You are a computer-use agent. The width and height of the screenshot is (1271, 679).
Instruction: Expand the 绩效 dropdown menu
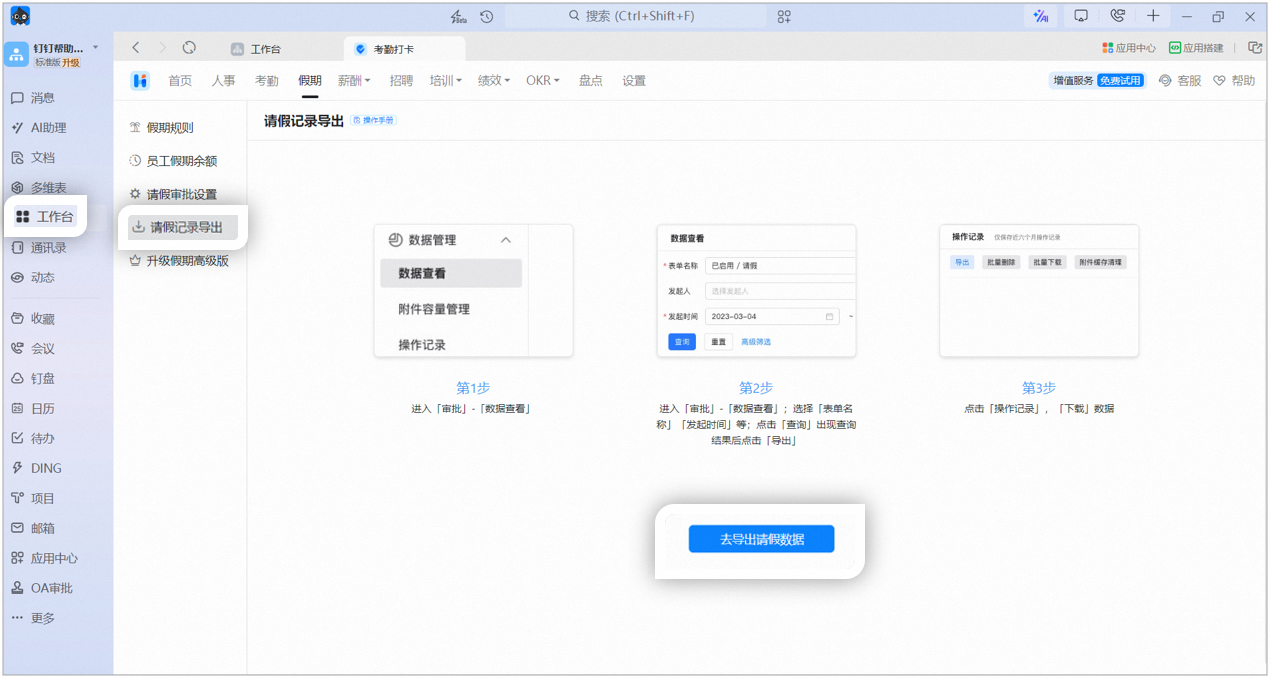pyautogui.click(x=494, y=81)
